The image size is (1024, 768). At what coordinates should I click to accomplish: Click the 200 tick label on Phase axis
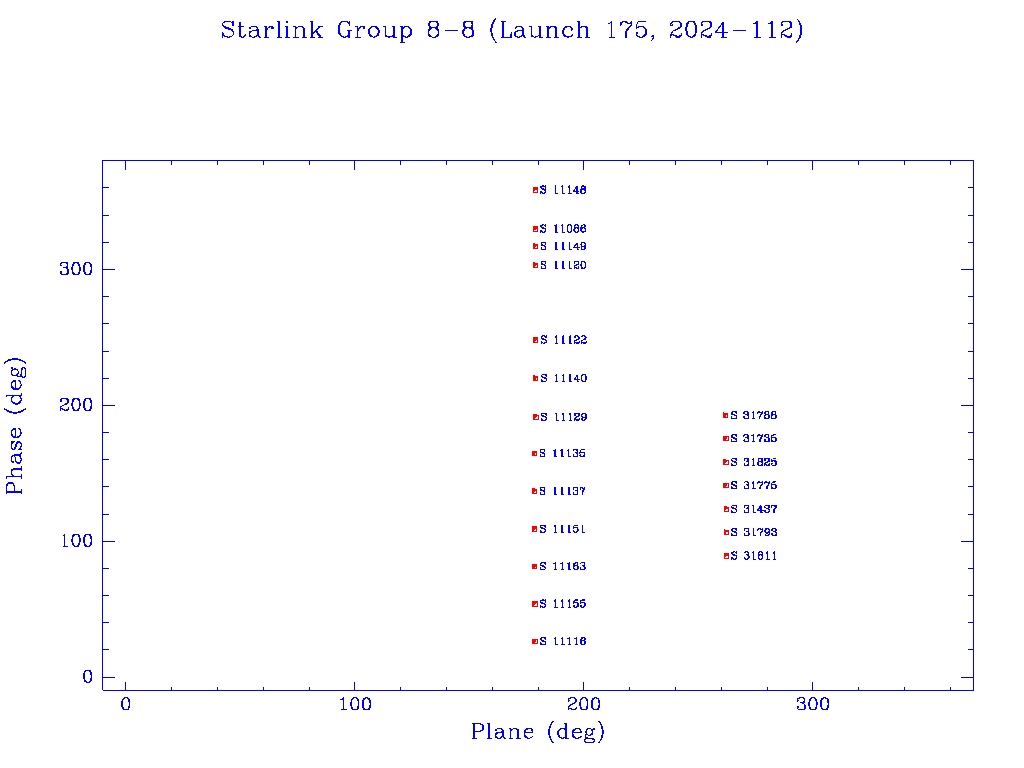[x=76, y=405]
